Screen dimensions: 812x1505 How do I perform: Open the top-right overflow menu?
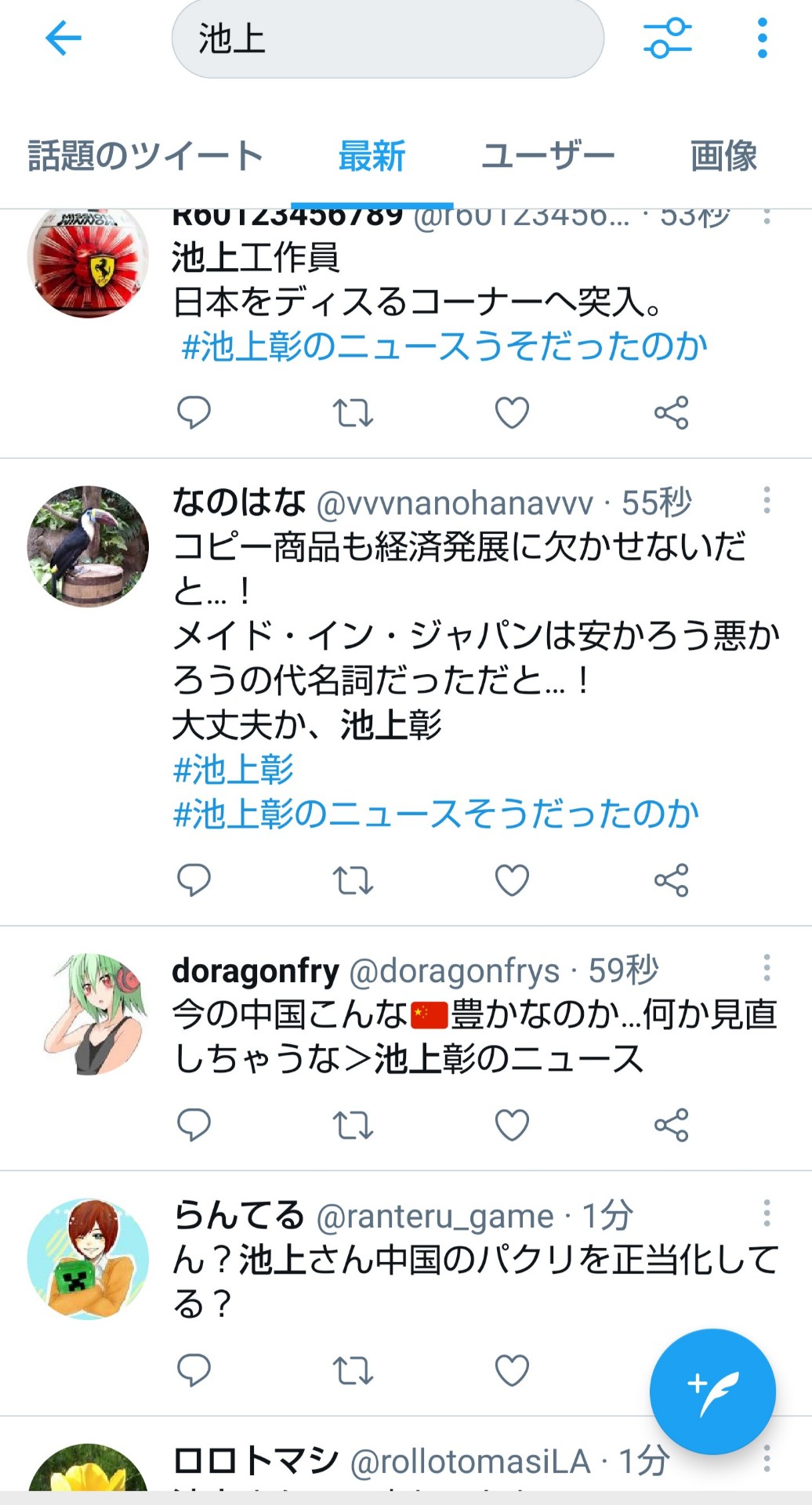[x=762, y=38]
